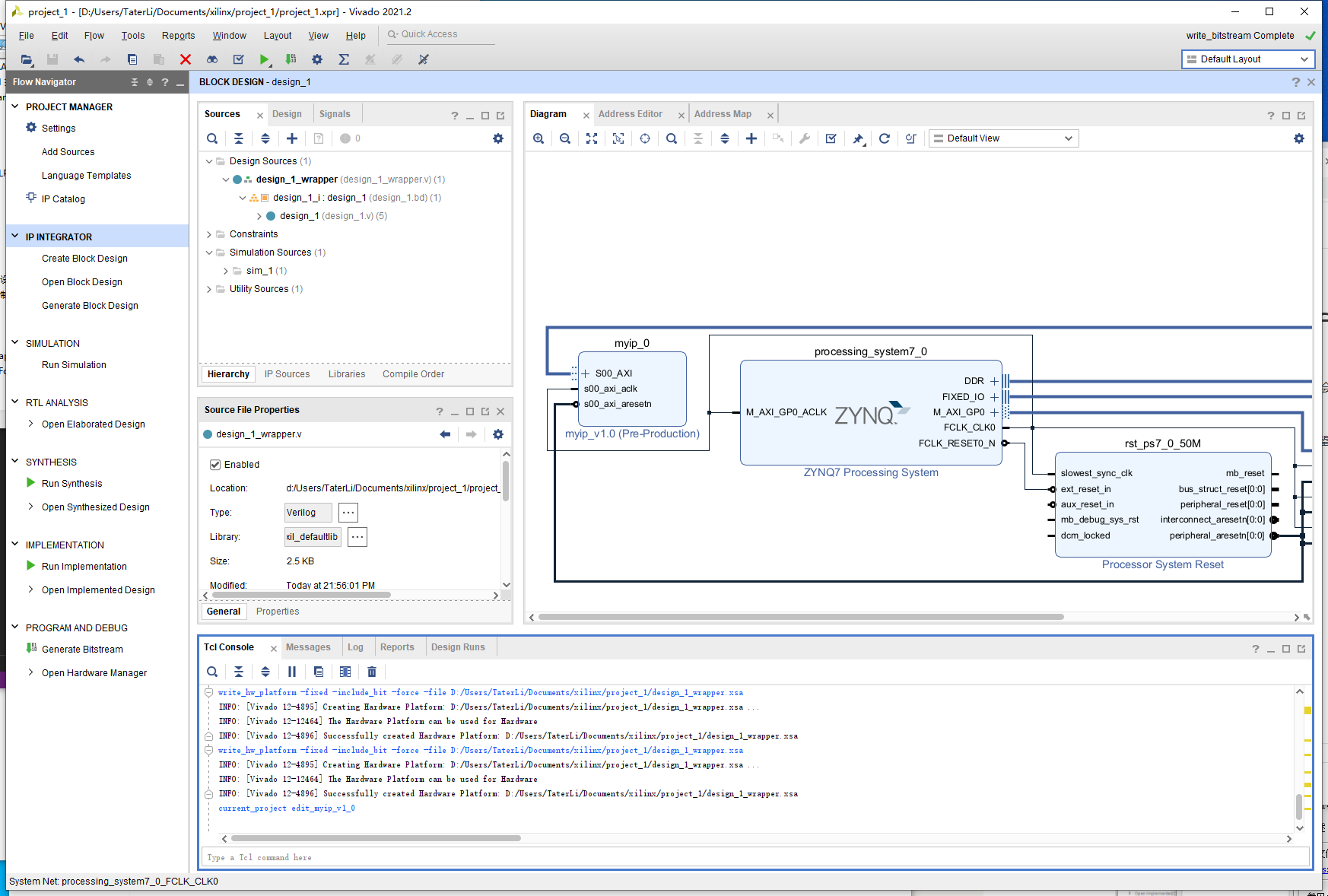Viewport: 1328px width, 896px height.
Task: Switch to the Address Editor tab
Action: (631, 114)
